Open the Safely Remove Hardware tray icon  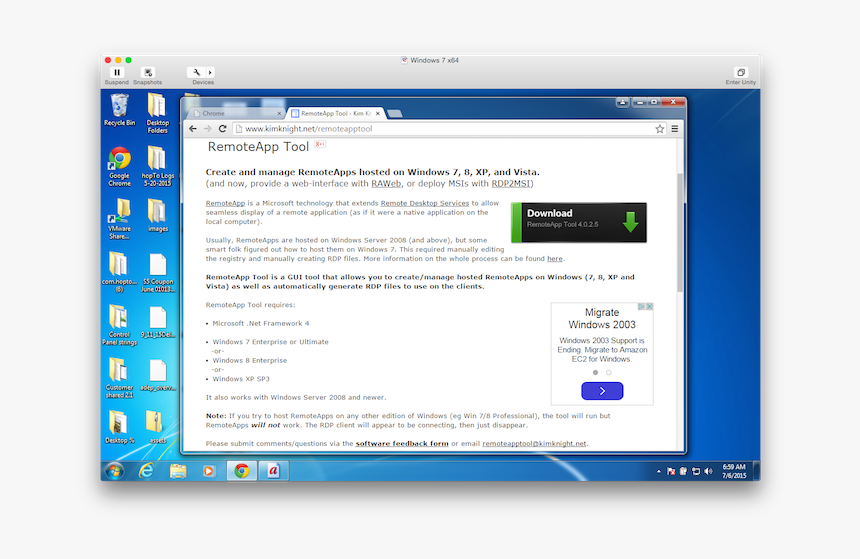click(x=683, y=471)
